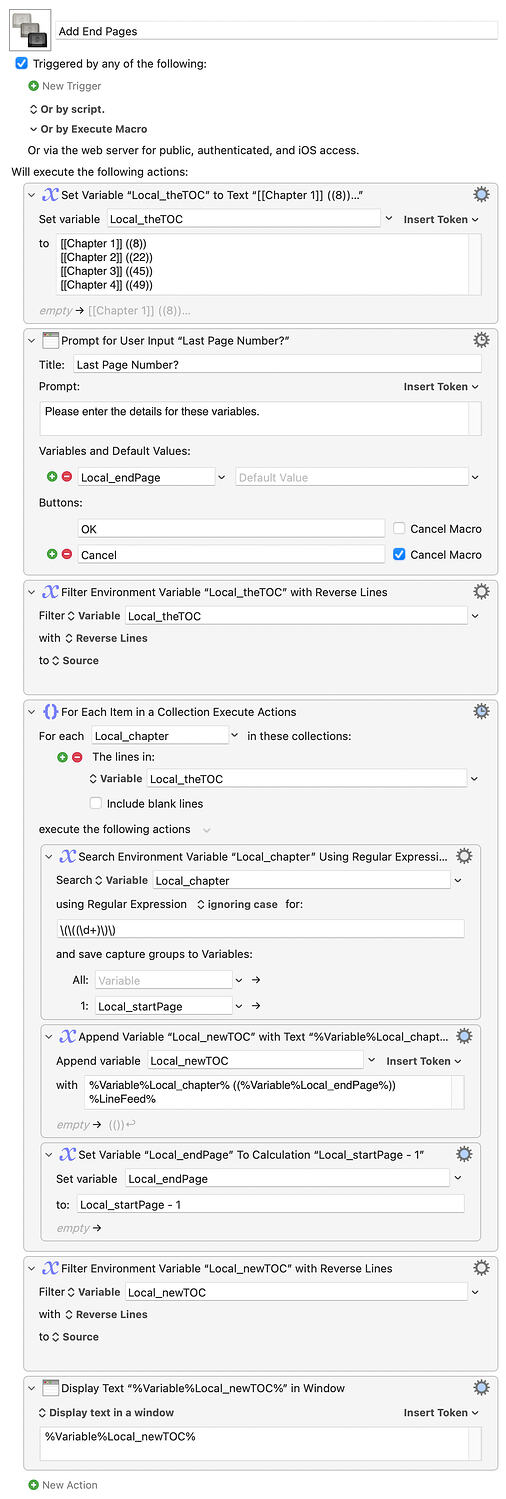Click the Last Page Number? title field

(277, 365)
